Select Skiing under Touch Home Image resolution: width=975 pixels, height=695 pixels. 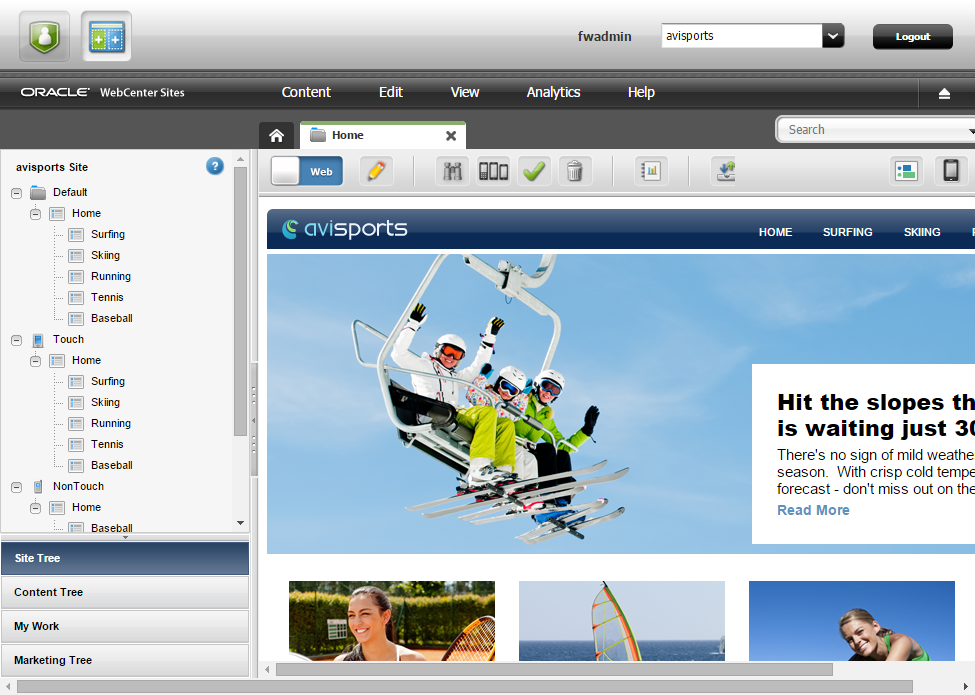click(x=105, y=402)
